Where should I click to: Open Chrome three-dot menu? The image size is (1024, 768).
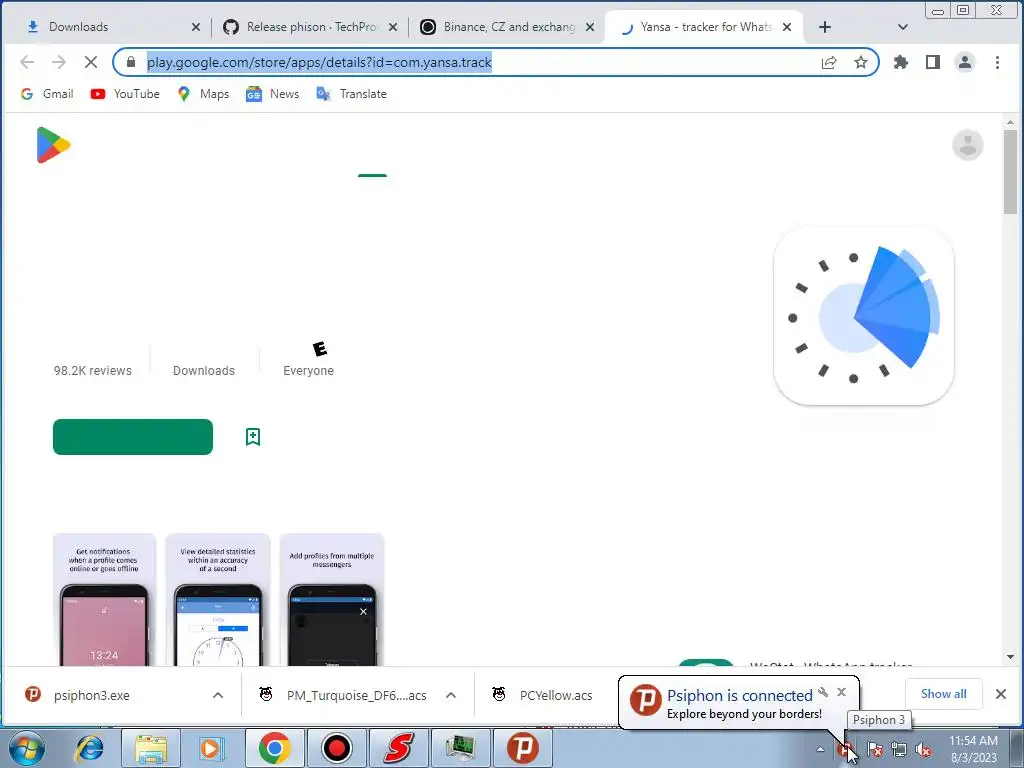pos(997,62)
